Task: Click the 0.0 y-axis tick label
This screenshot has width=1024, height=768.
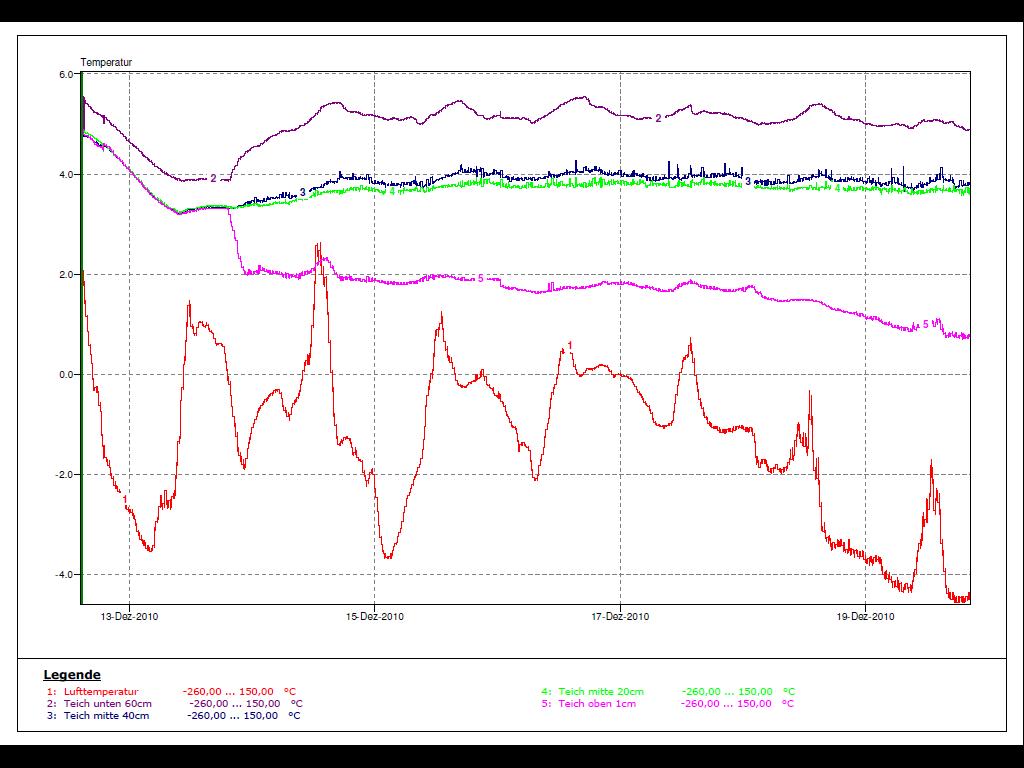Action: pyautogui.click(x=67, y=375)
